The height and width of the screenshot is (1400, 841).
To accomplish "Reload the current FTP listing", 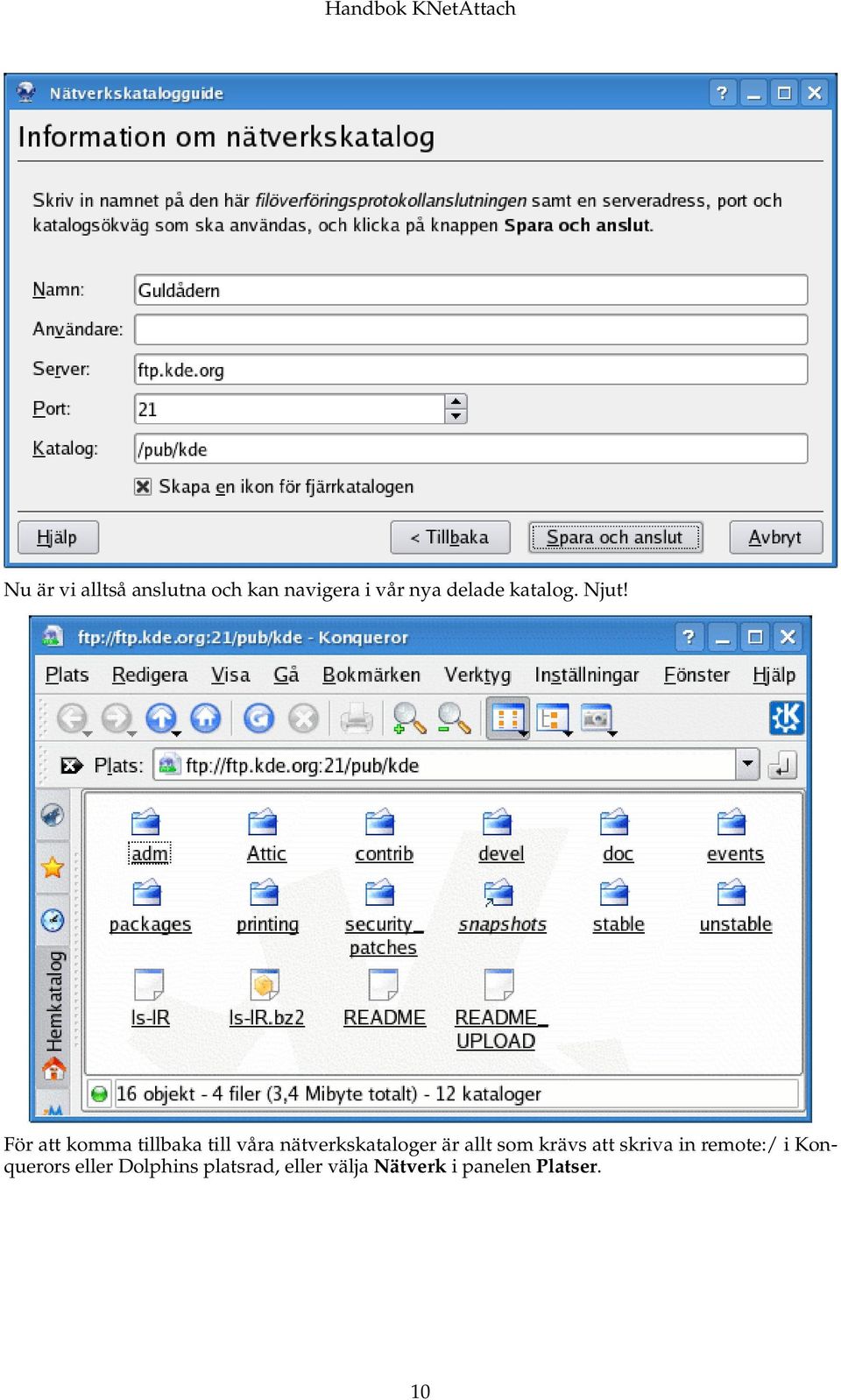I will tap(258, 718).
